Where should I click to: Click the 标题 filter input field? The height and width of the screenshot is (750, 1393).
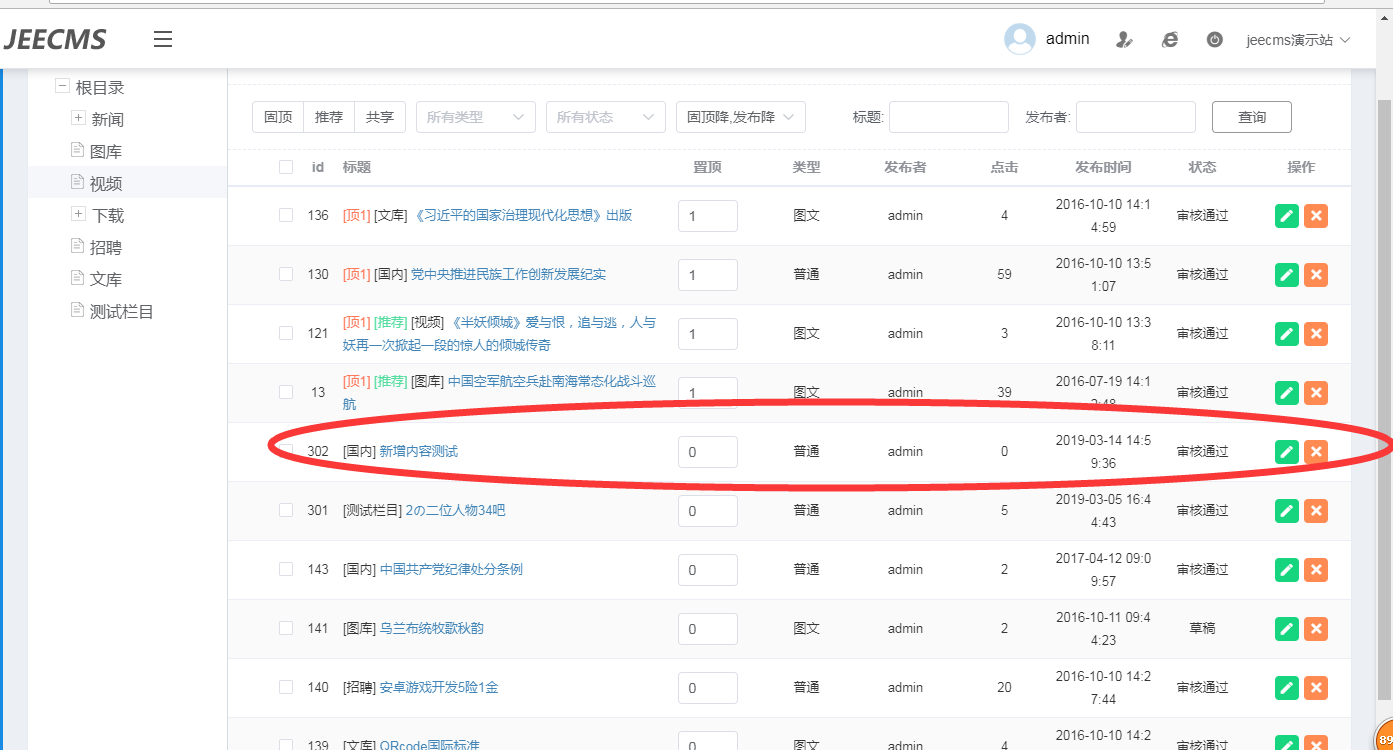point(948,117)
